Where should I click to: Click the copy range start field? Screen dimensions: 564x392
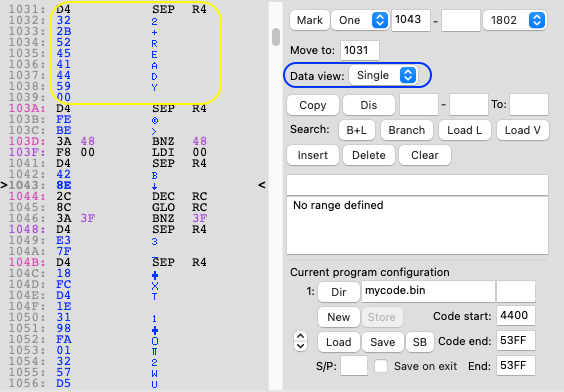pyautogui.click(x=419, y=105)
